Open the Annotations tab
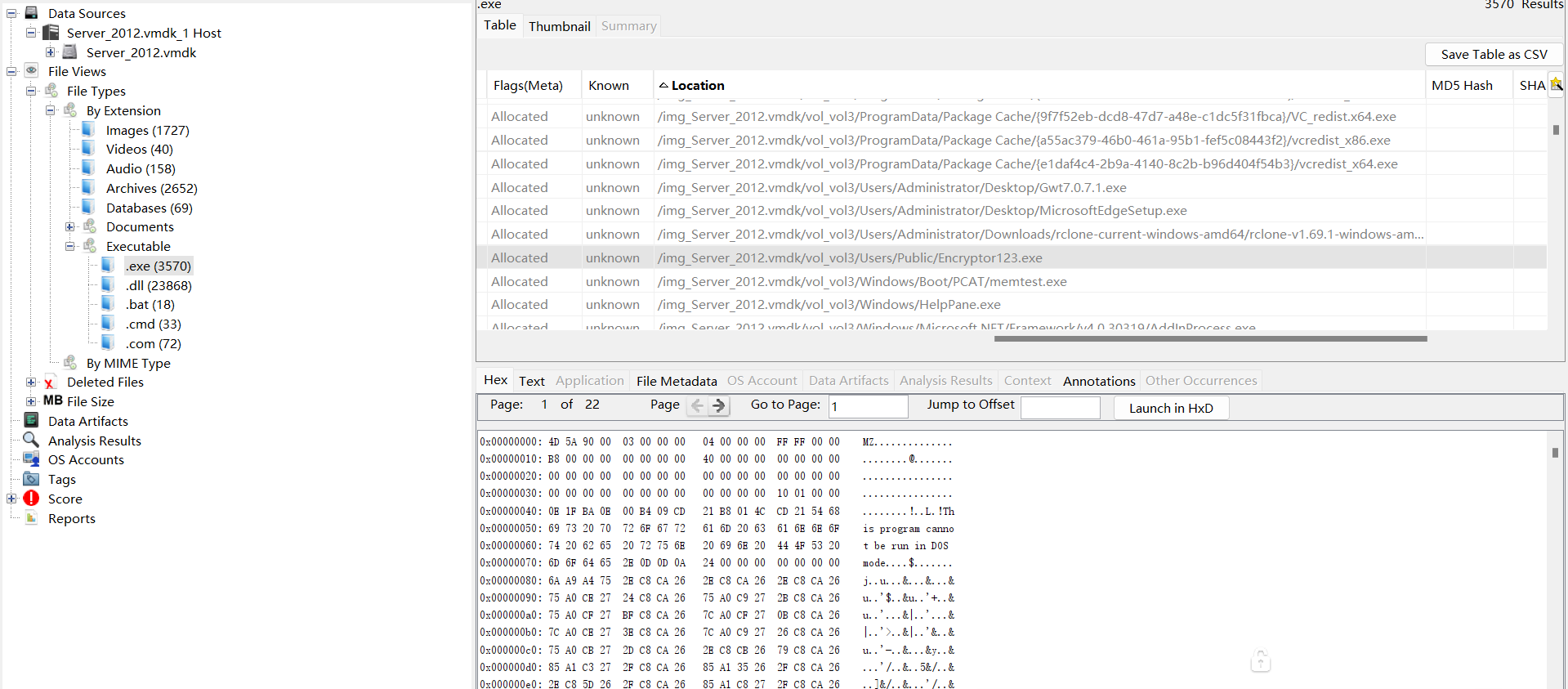1568x689 pixels. point(1099,381)
